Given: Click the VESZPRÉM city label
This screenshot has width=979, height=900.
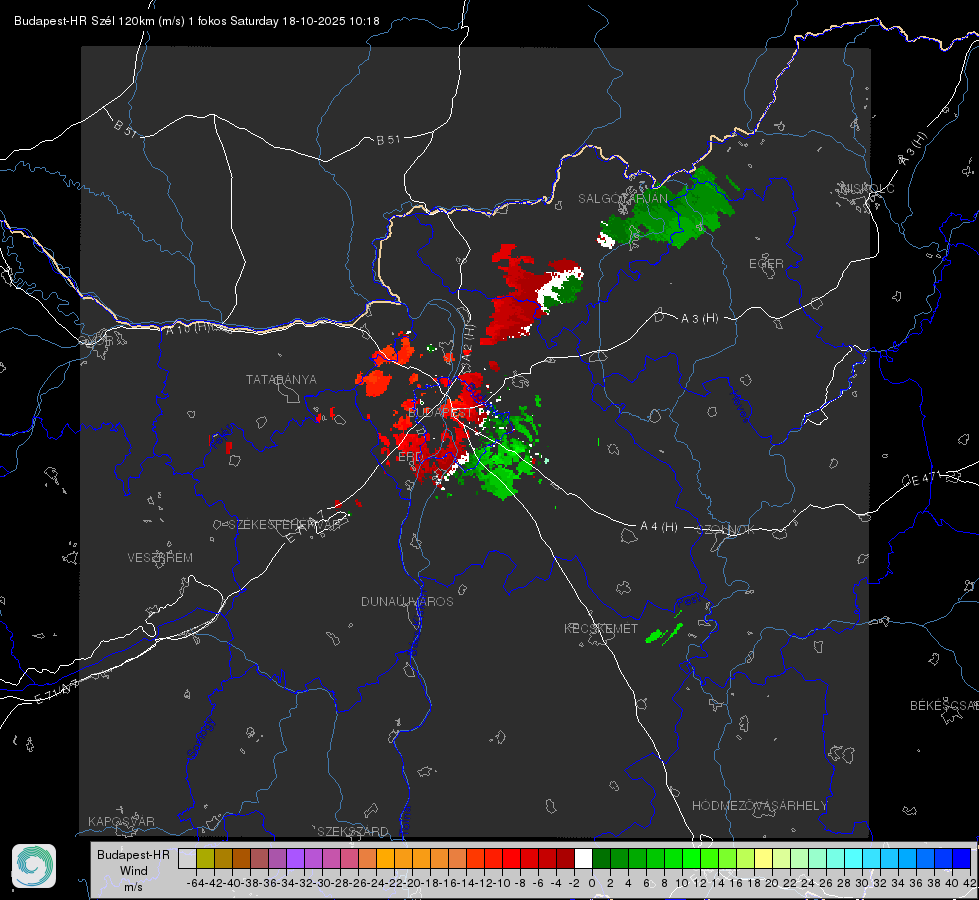Looking at the screenshot, I should (x=160, y=558).
